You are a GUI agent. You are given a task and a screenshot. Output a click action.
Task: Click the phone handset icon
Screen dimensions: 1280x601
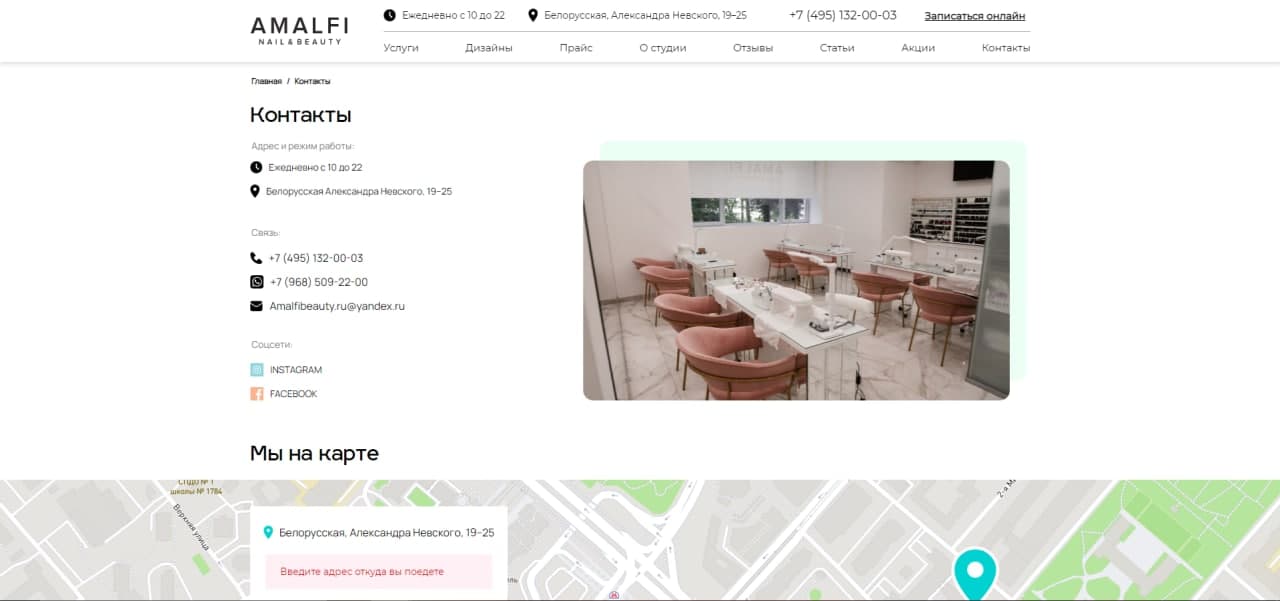256,258
